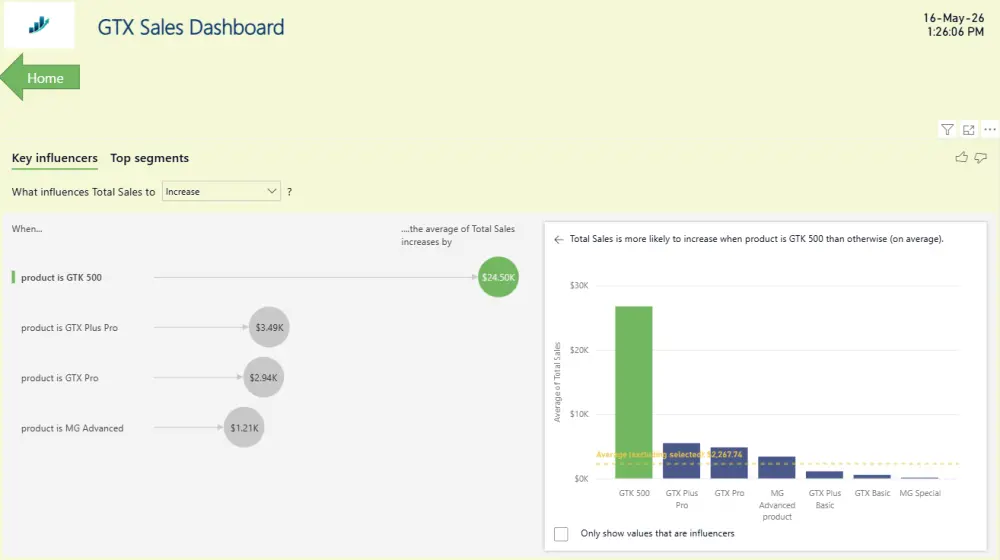The width and height of the screenshot is (1000, 560).
Task: Switch to the Key influencers tab
Action: (x=55, y=158)
